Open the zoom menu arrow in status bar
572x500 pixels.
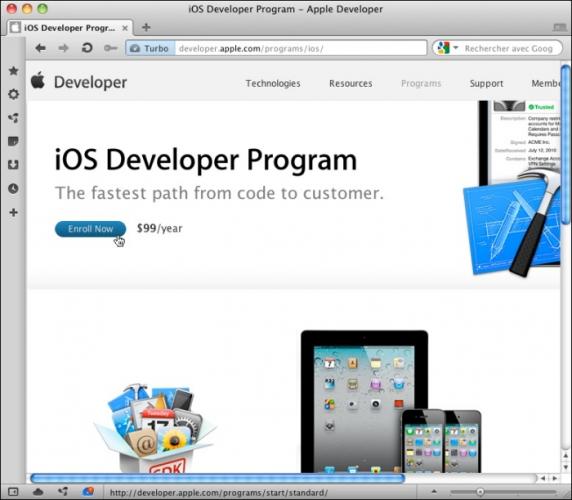click(x=434, y=491)
